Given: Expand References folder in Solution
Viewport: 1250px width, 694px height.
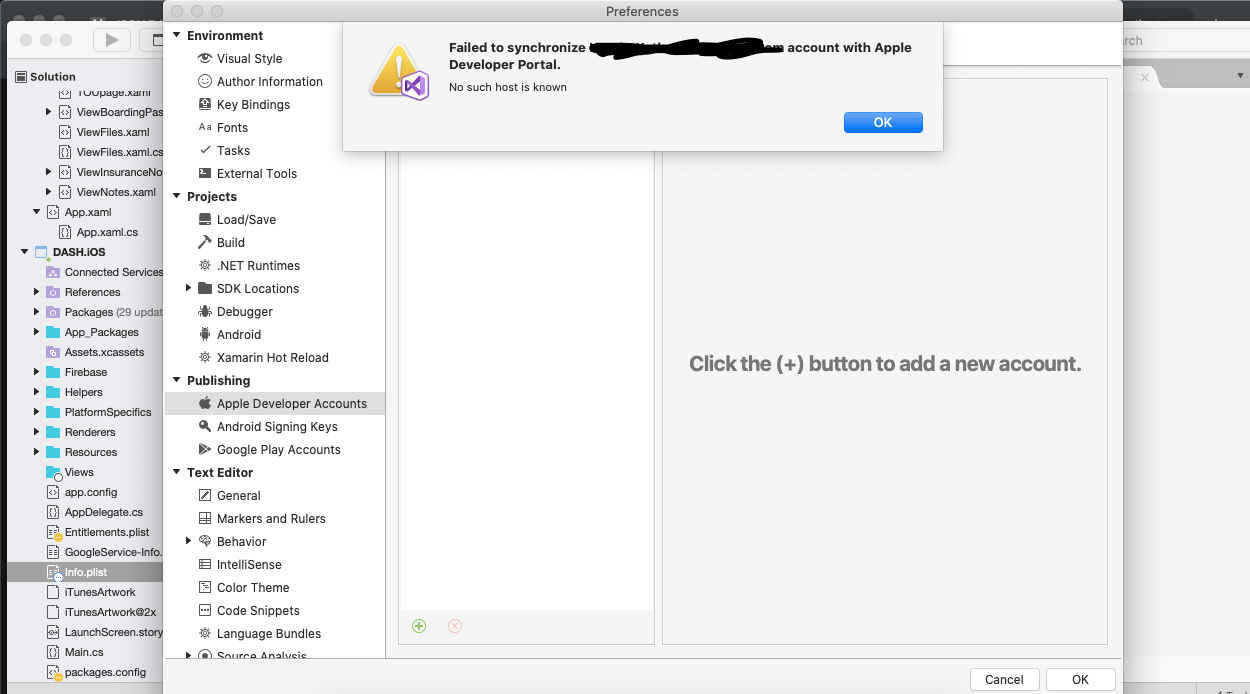Looking at the screenshot, I should pyautogui.click(x=37, y=292).
